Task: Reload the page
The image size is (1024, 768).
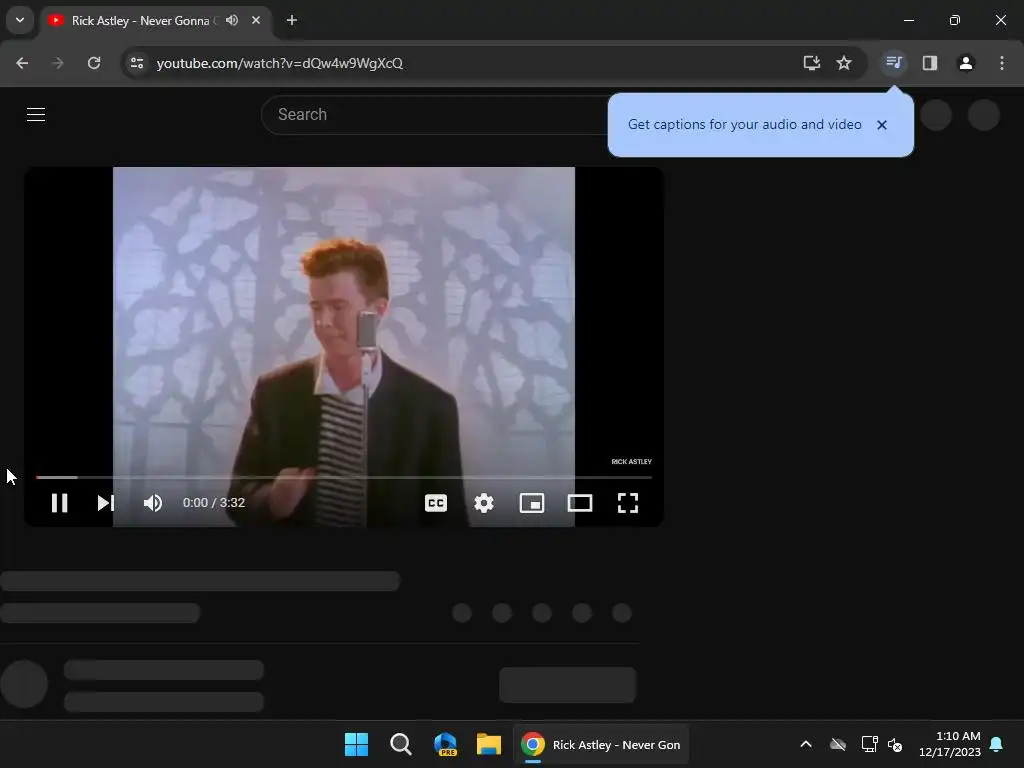Action: tap(94, 63)
